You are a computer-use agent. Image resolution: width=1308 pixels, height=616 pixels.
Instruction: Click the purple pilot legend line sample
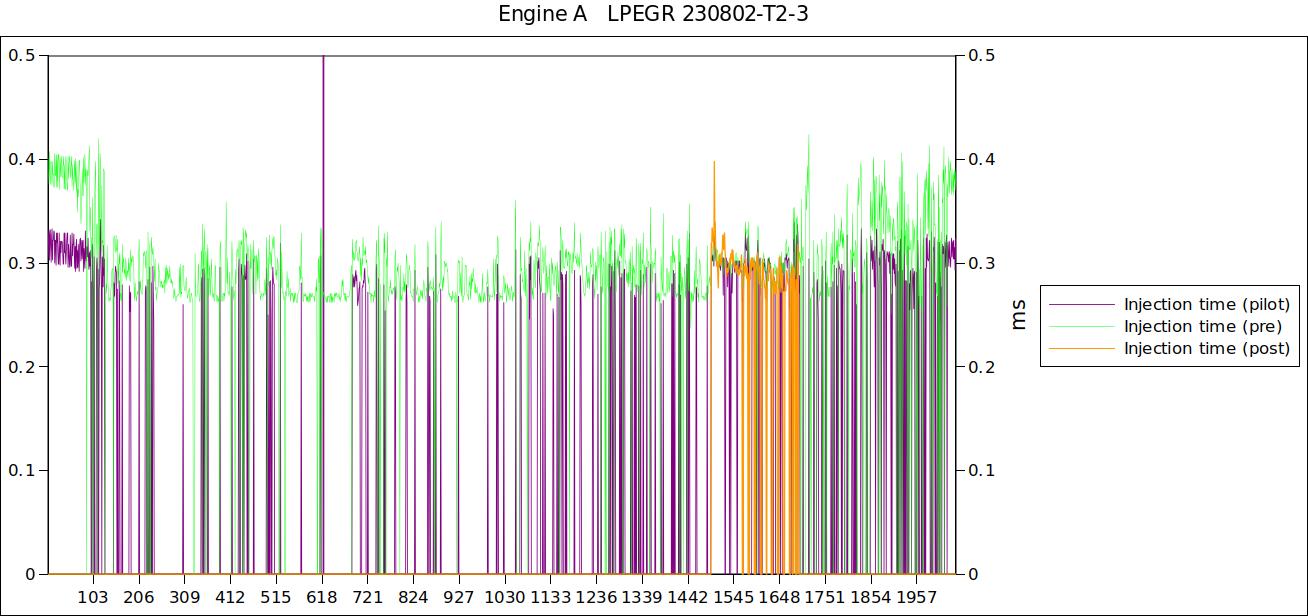[1081, 304]
